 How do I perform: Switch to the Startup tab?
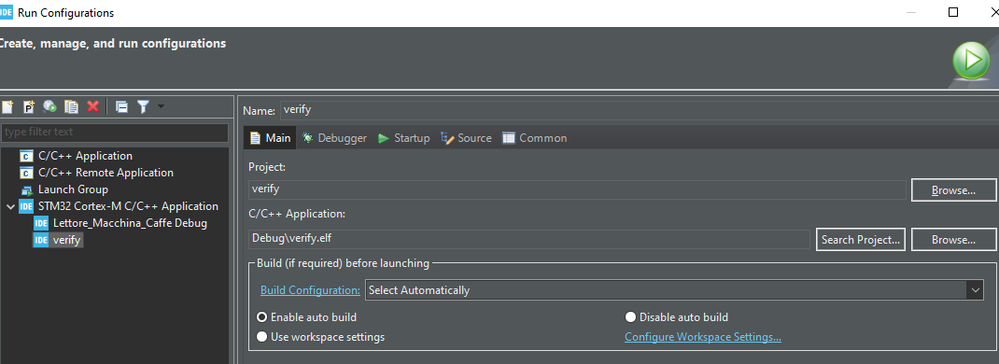pyautogui.click(x=404, y=138)
